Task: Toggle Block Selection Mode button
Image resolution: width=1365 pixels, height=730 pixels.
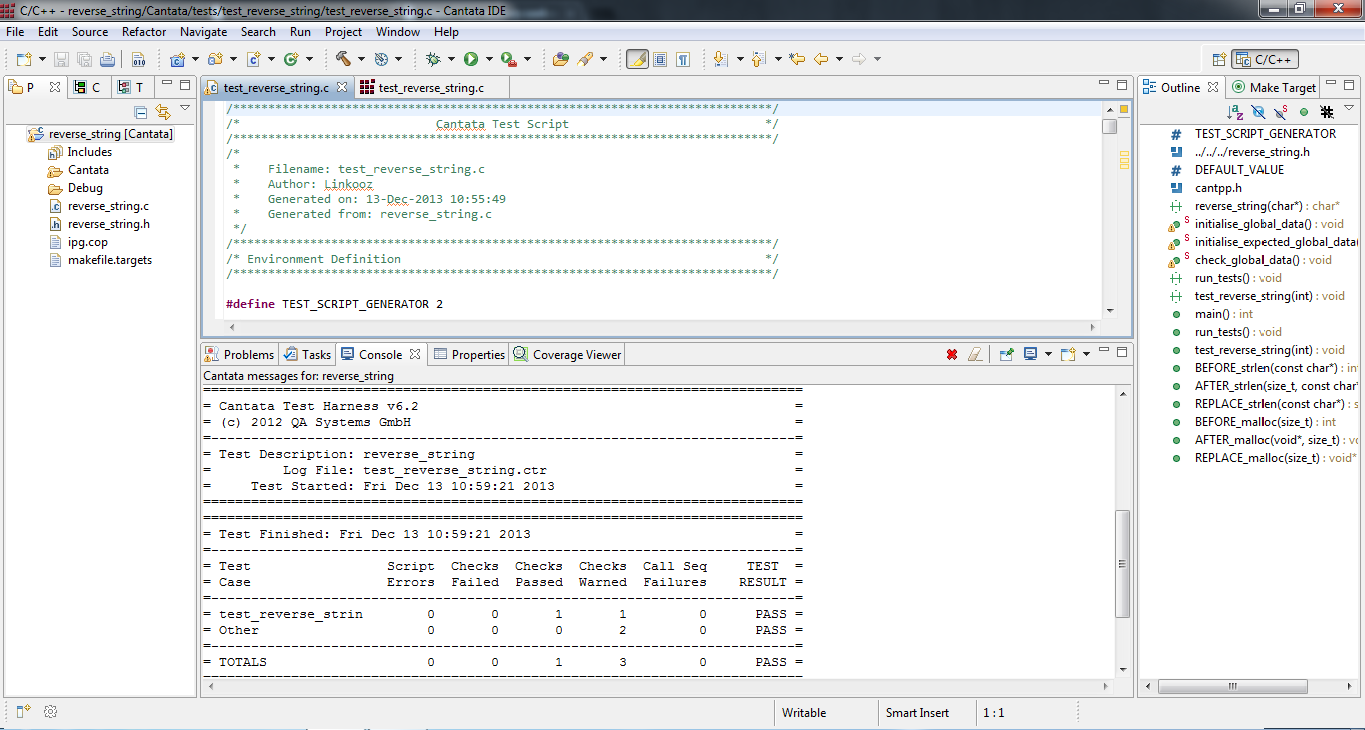Action: 660,59
